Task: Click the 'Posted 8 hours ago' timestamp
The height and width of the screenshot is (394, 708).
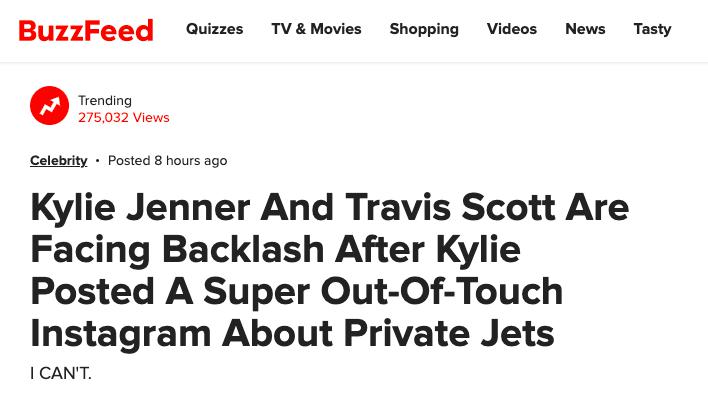Action: [168, 161]
